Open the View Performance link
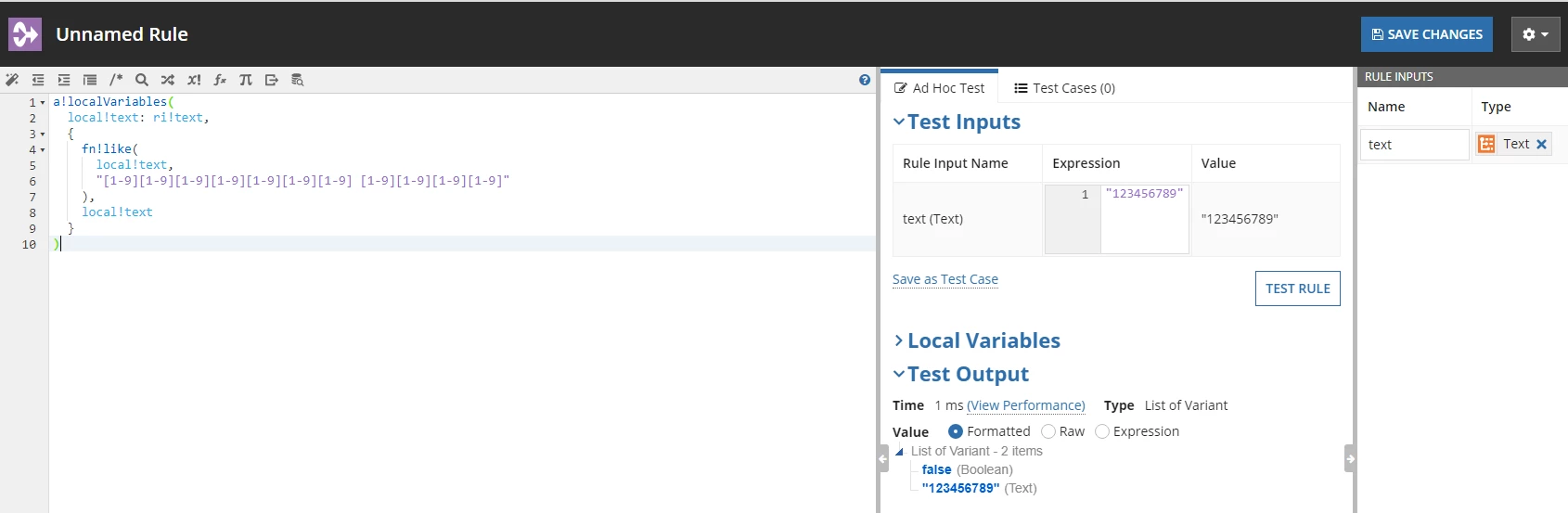 tap(1026, 405)
